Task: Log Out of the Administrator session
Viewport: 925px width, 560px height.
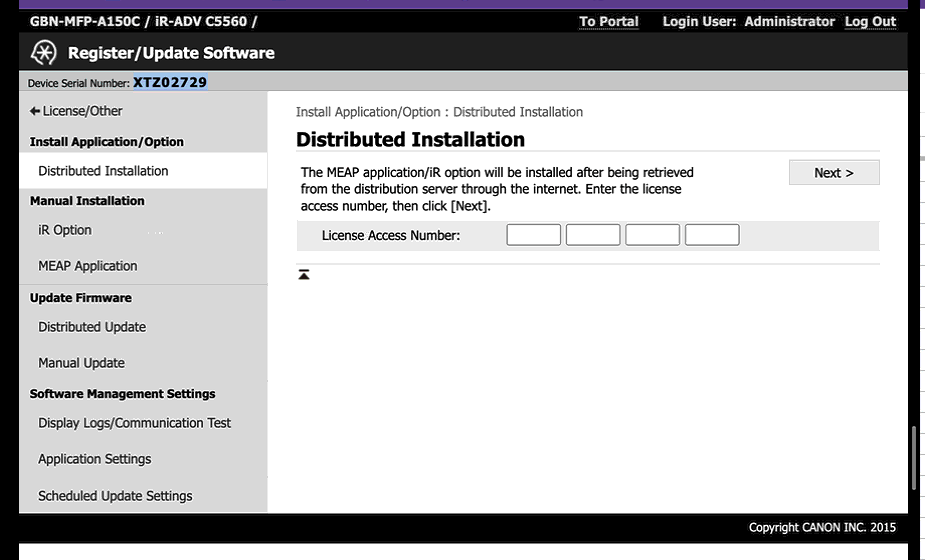Action: click(870, 22)
